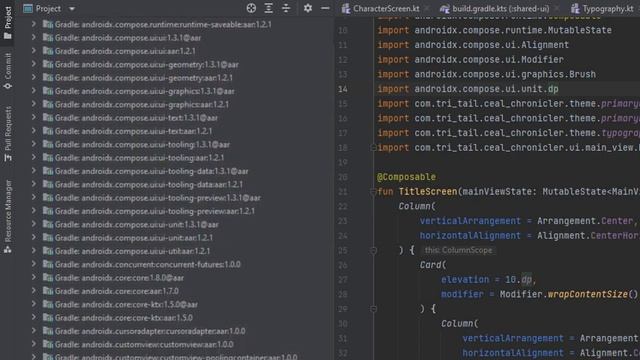
Task: Click 'Arrangement.Center' on line 23
Action: (x=584, y=221)
